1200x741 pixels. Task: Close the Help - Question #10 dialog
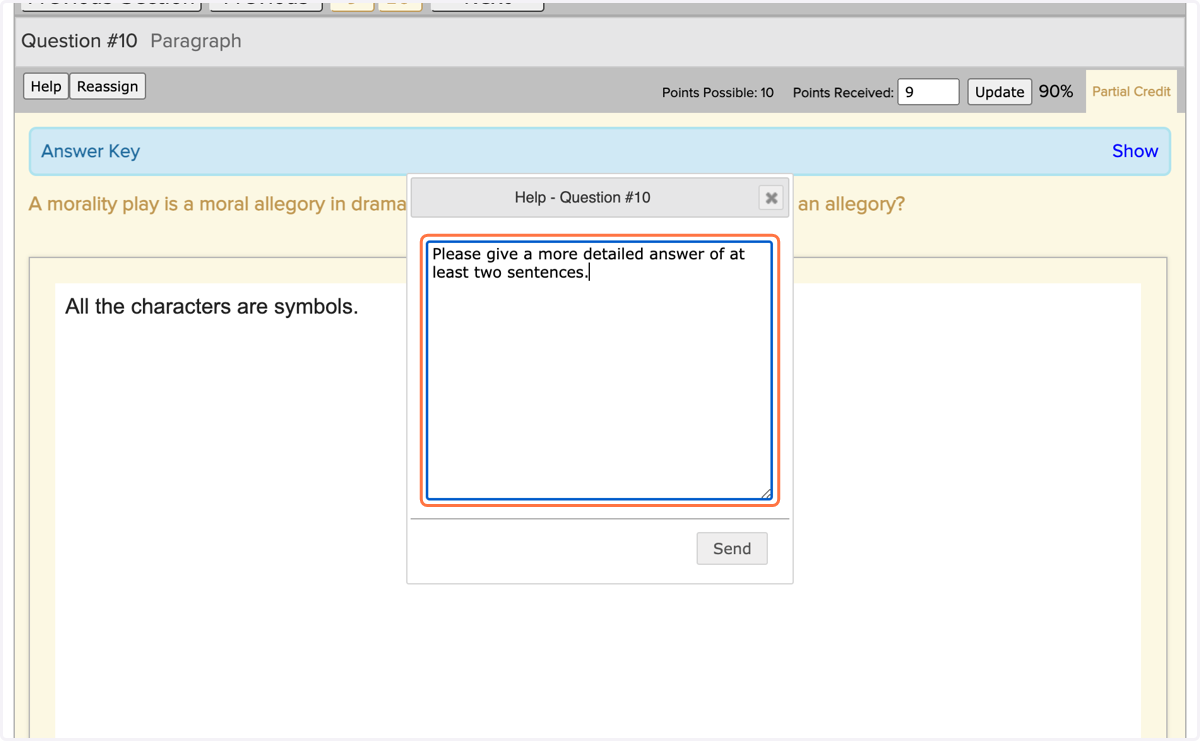tap(771, 198)
